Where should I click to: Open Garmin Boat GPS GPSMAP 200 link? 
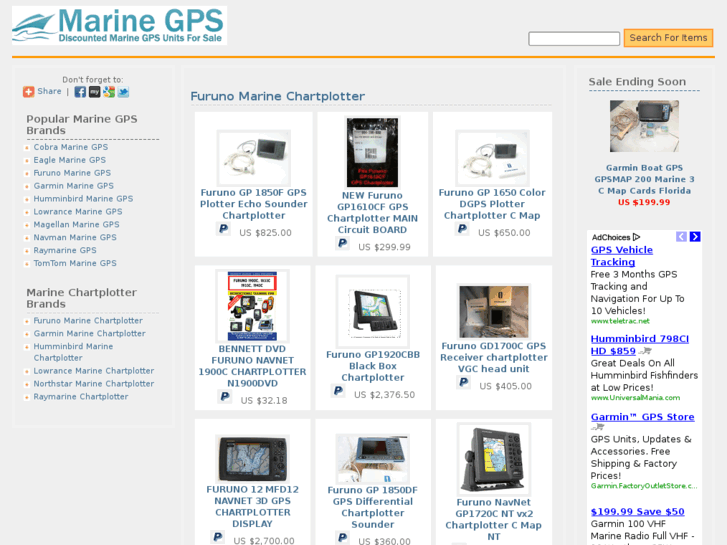644,179
